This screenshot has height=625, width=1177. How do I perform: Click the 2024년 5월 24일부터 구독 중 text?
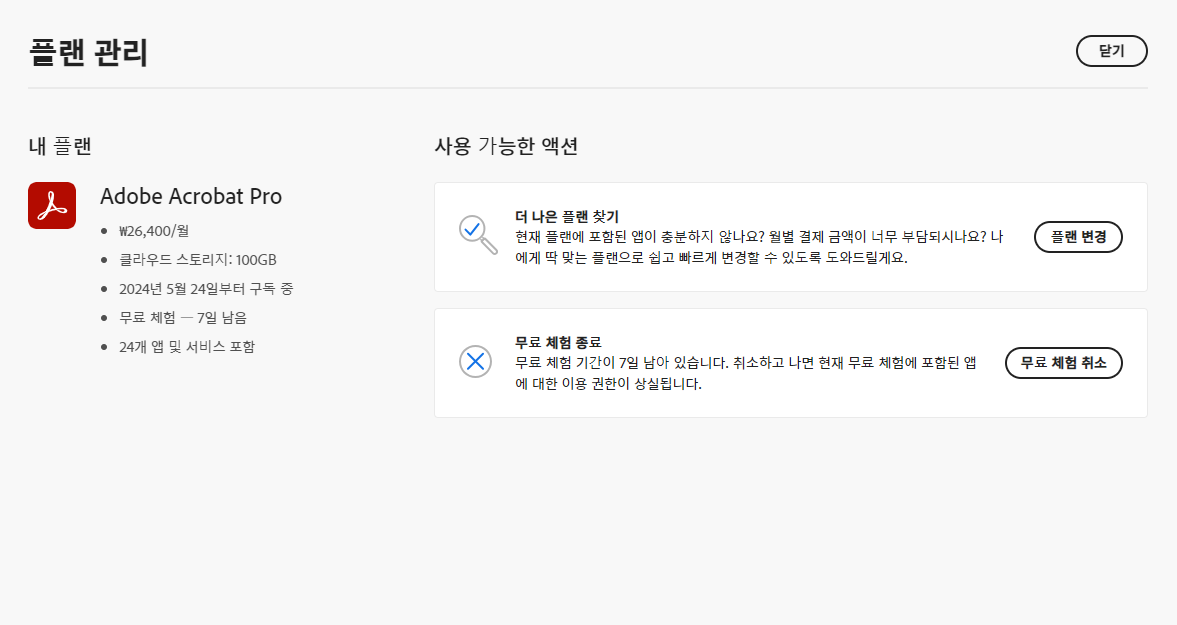tap(206, 289)
